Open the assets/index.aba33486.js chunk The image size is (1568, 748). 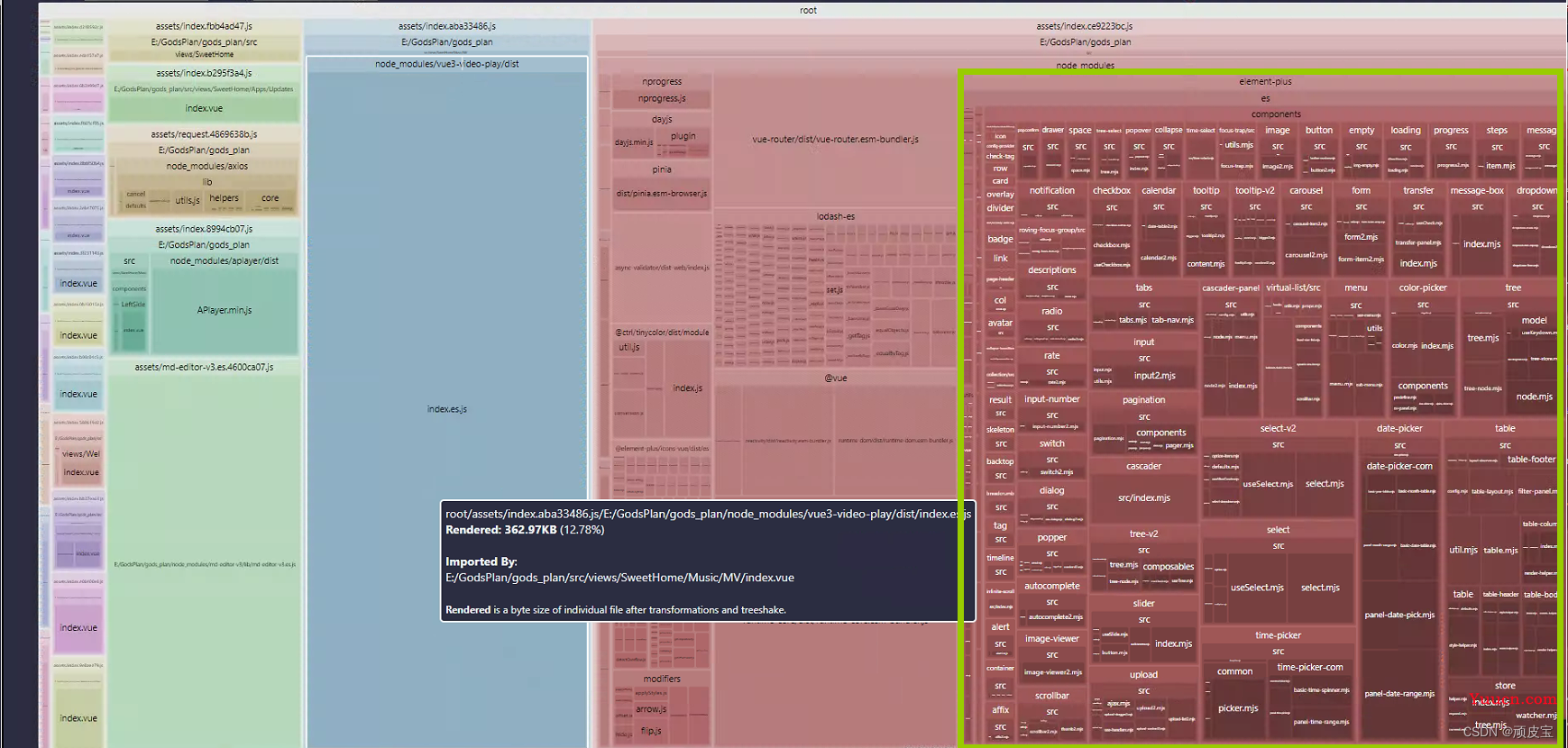447,26
